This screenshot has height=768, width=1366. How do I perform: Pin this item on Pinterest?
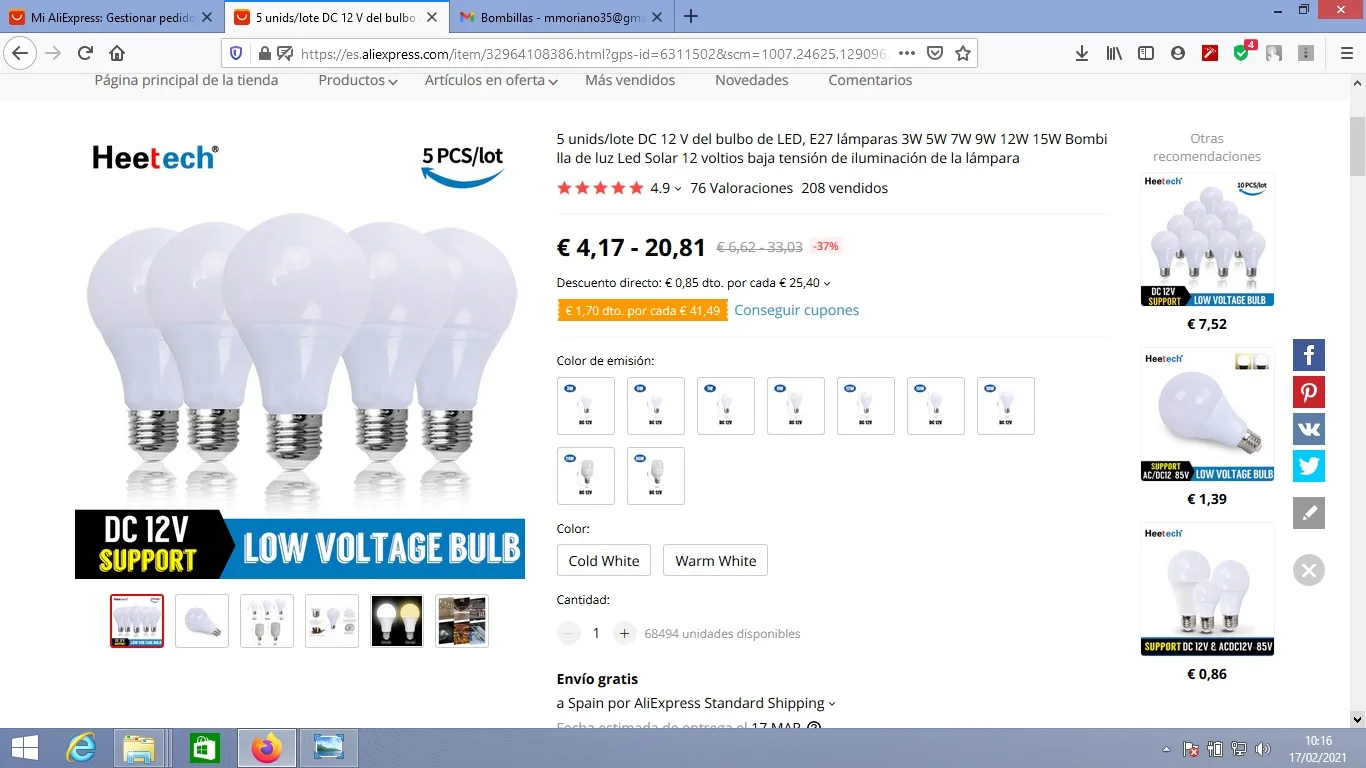(x=1309, y=392)
